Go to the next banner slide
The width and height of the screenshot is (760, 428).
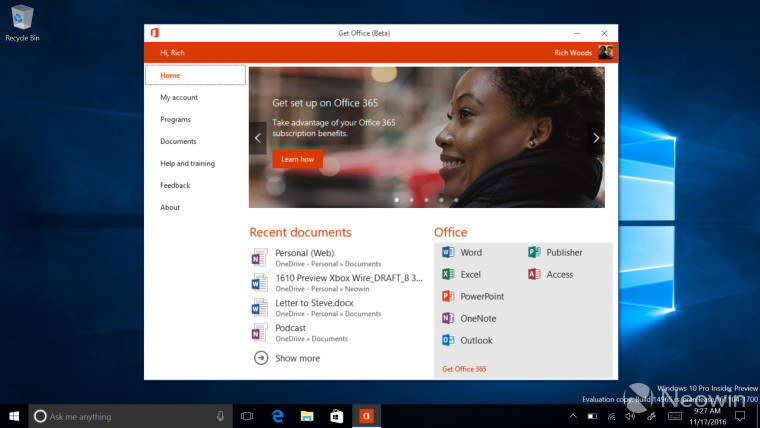[x=596, y=138]
